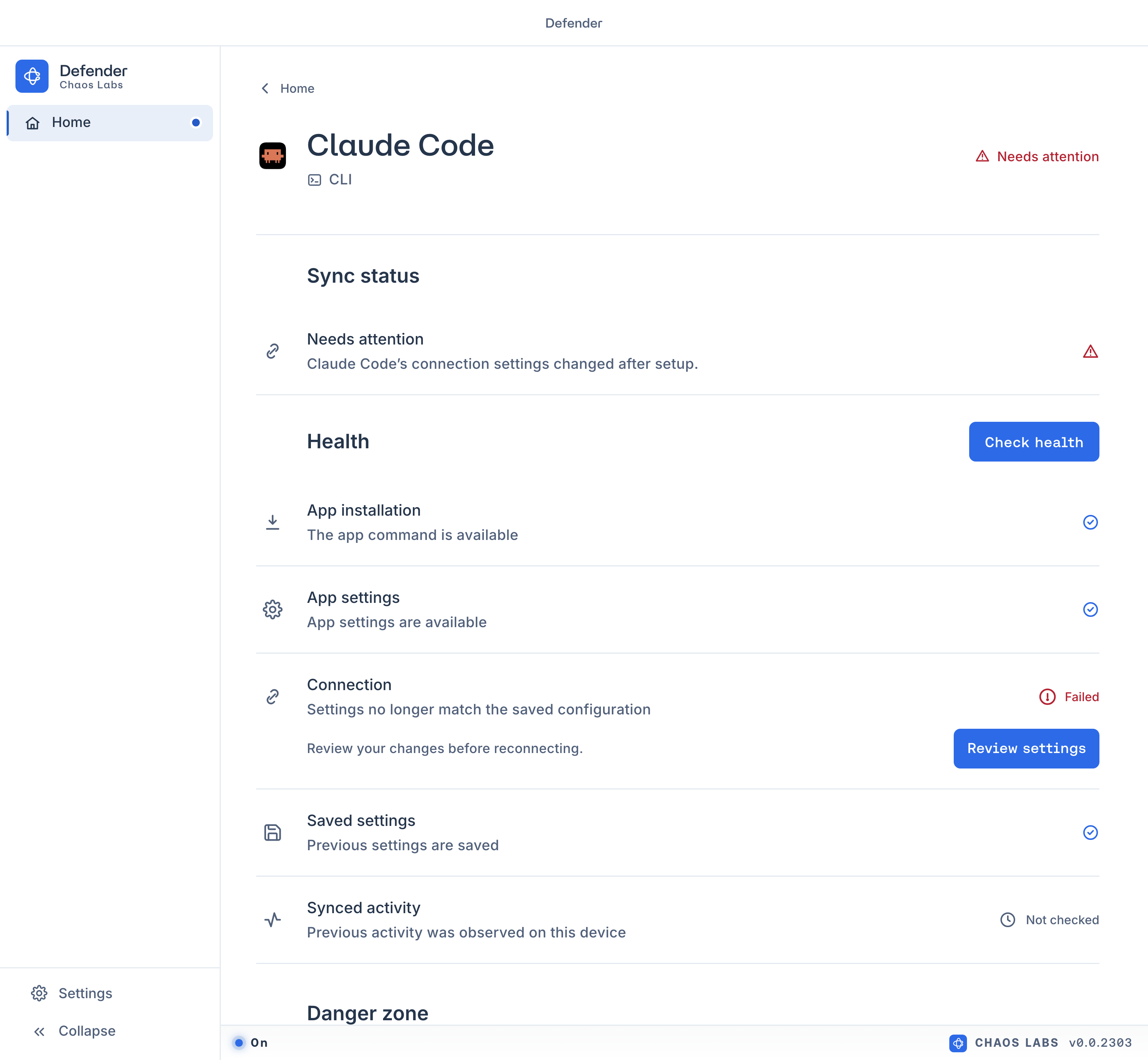
Task: Click the link icon beside Connection
Action: coord(272,697)
